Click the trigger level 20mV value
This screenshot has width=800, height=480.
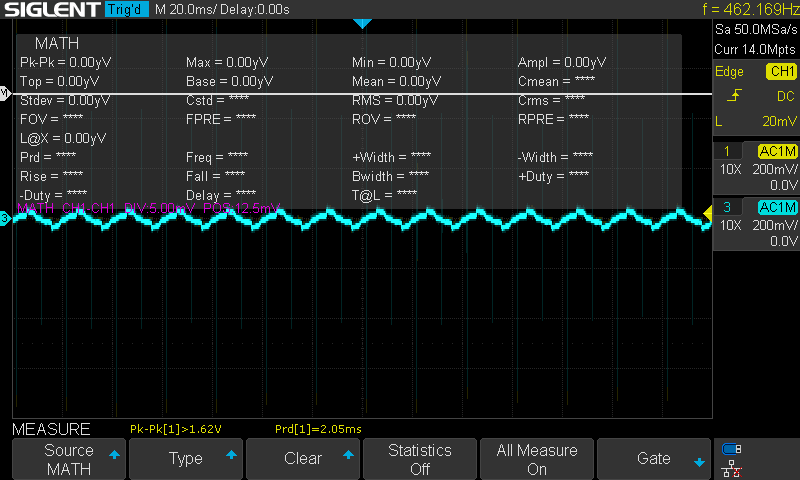tap(779, 121)
